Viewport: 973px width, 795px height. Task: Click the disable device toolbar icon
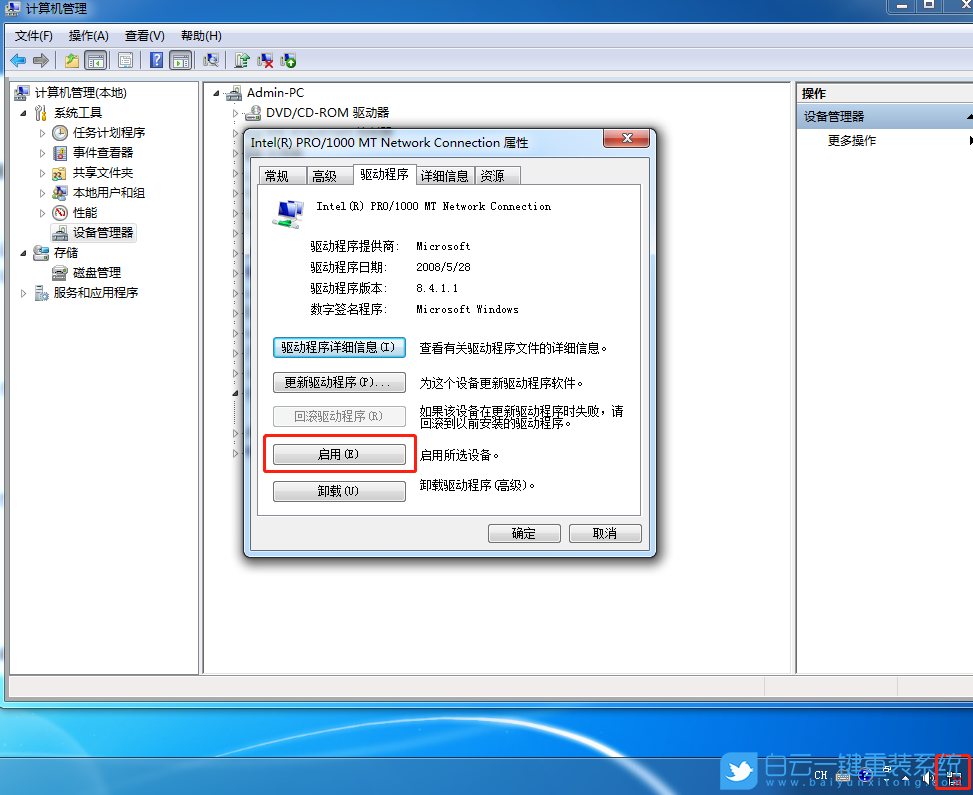[x=264, y=59]
